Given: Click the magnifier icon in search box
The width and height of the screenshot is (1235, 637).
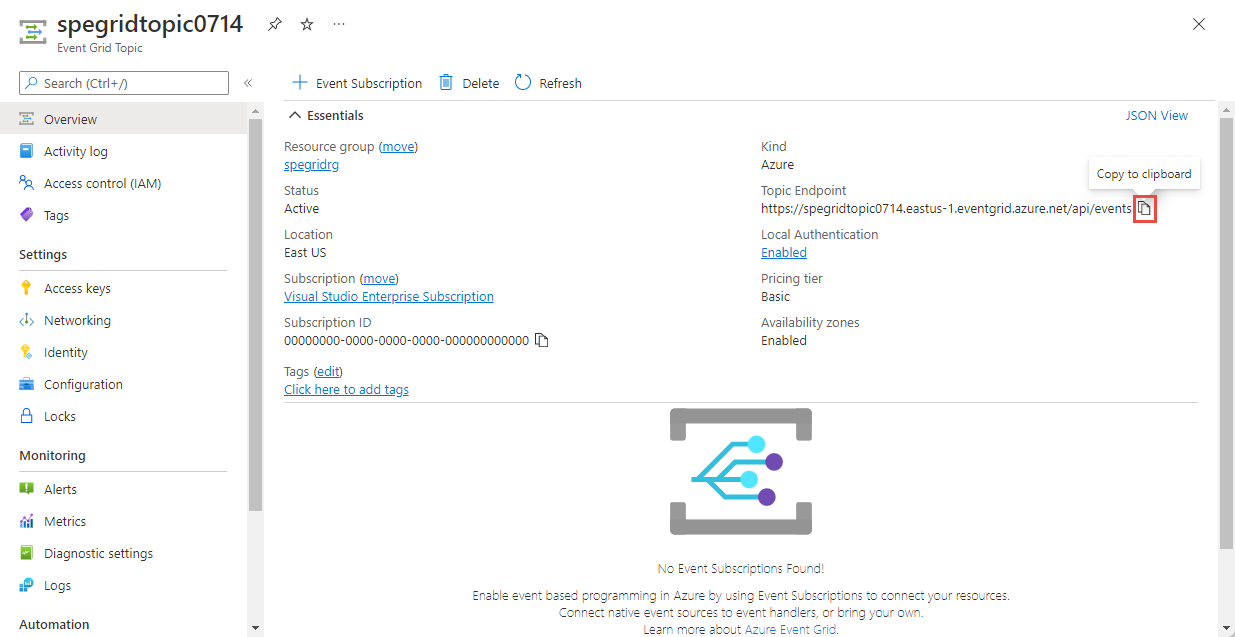Looking at the screenshot, I should point(33,83).
